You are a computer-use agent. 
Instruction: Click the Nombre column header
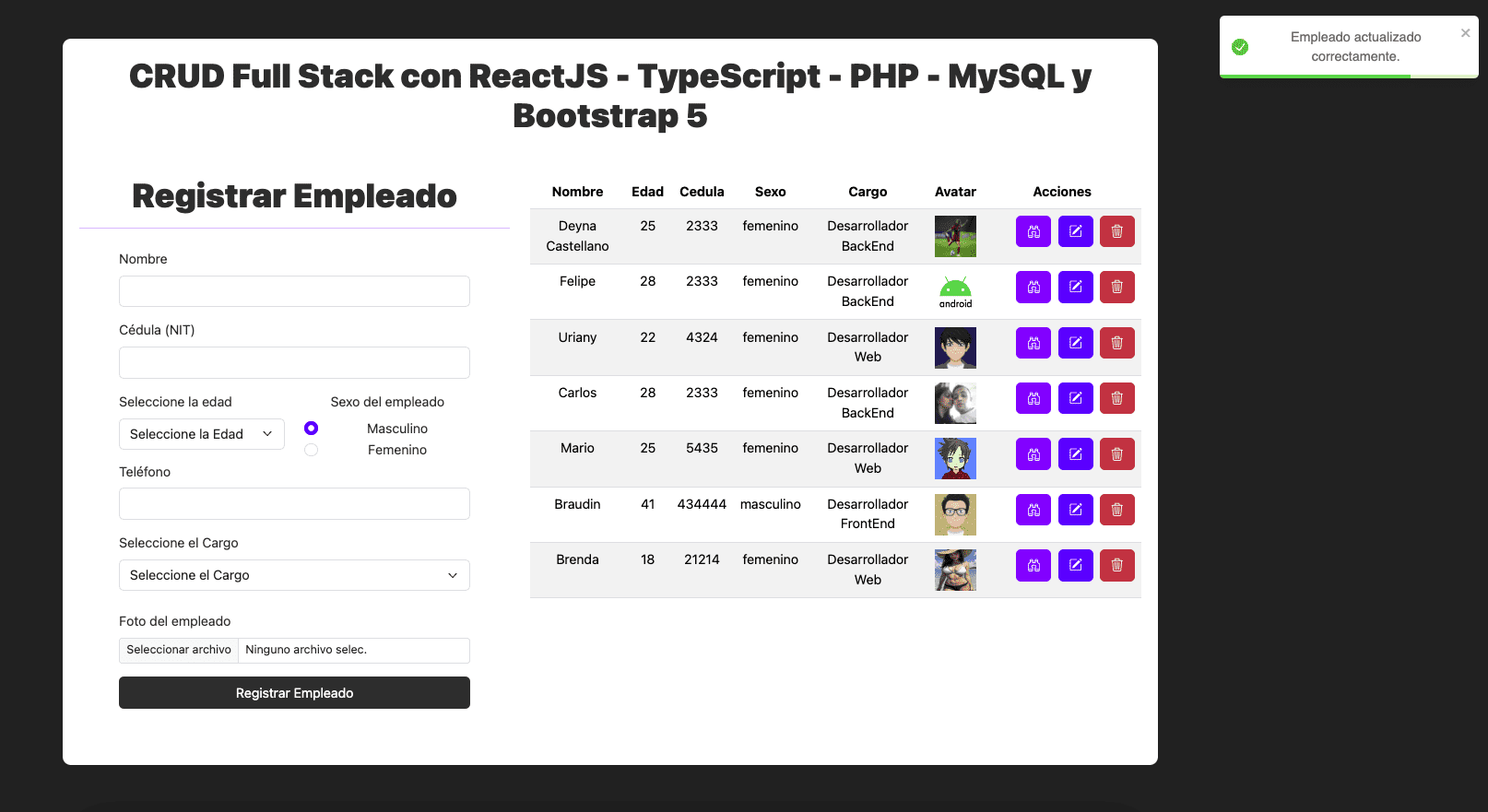coord(577,192)
